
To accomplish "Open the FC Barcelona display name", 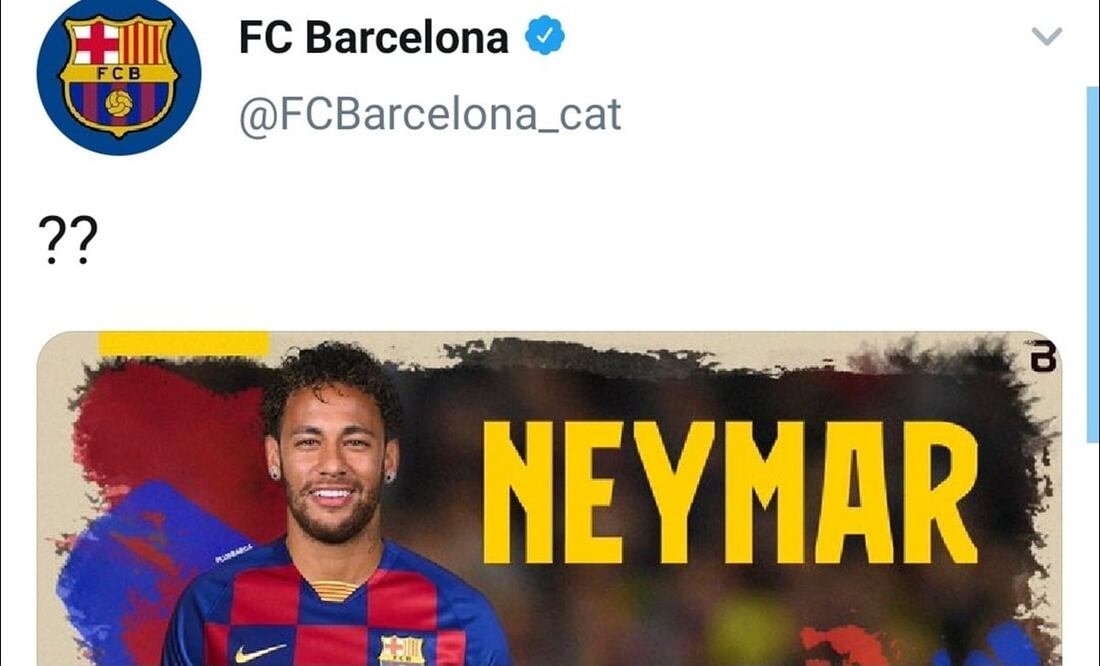I will (x=373, y=36).
